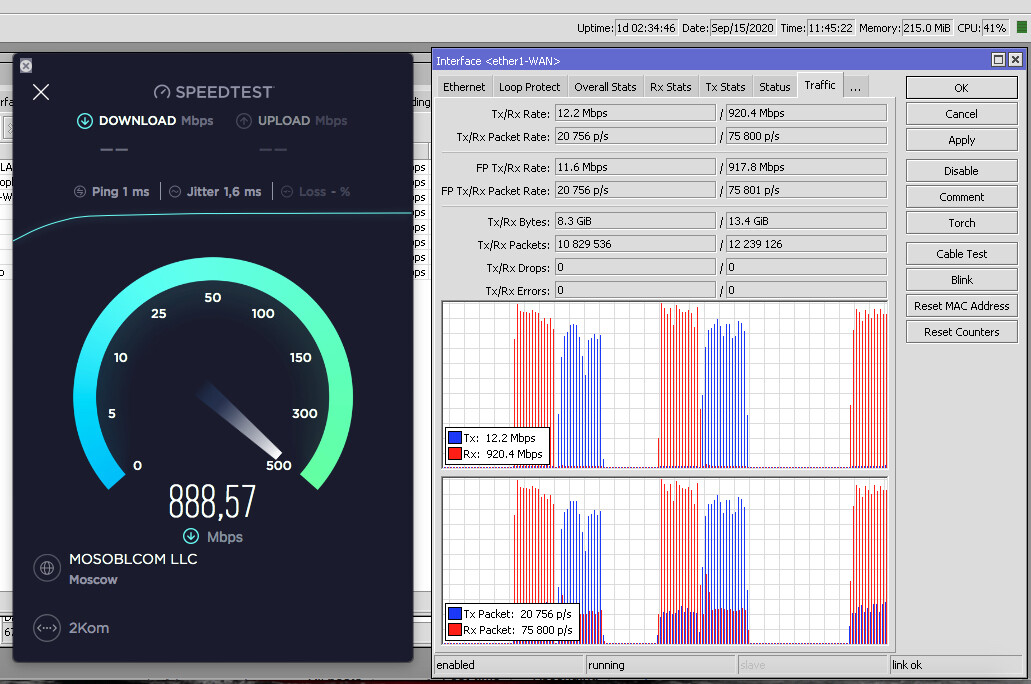The height and width of the screenshot is (684, 1031).
Task: Click the Loss icon
Action: coord(287,192)
